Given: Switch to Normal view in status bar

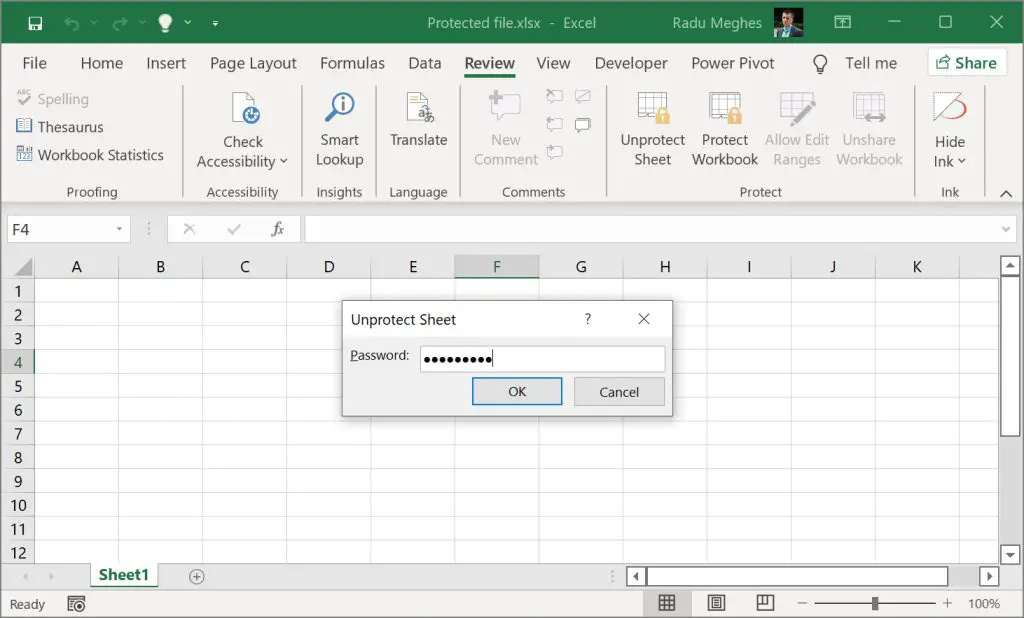Looking at the screenshot, I should pyautogui.click(x=668, y=603).
